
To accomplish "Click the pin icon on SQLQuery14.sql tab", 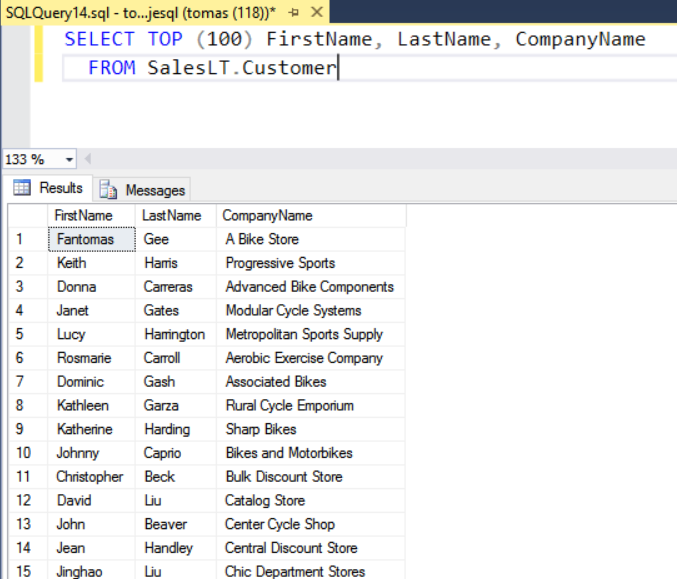I will pyautogui.click(x=294, y=13).
